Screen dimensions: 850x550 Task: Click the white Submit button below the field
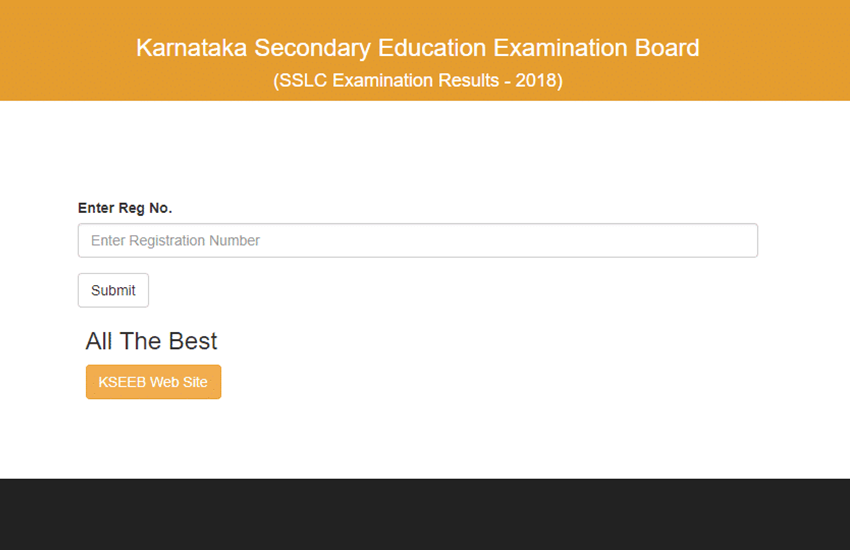(113, 290)
